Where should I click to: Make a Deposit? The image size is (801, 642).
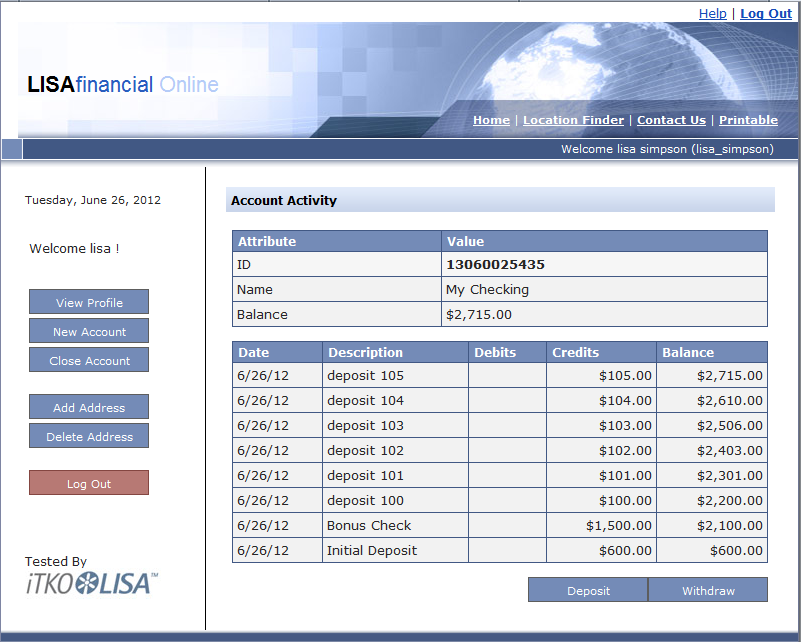588,589
